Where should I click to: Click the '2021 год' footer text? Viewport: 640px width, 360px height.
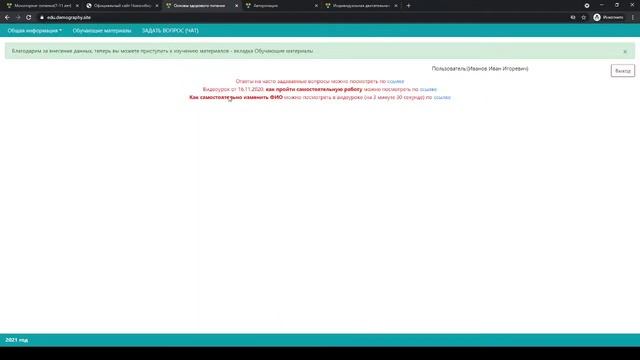pos(17,340)
